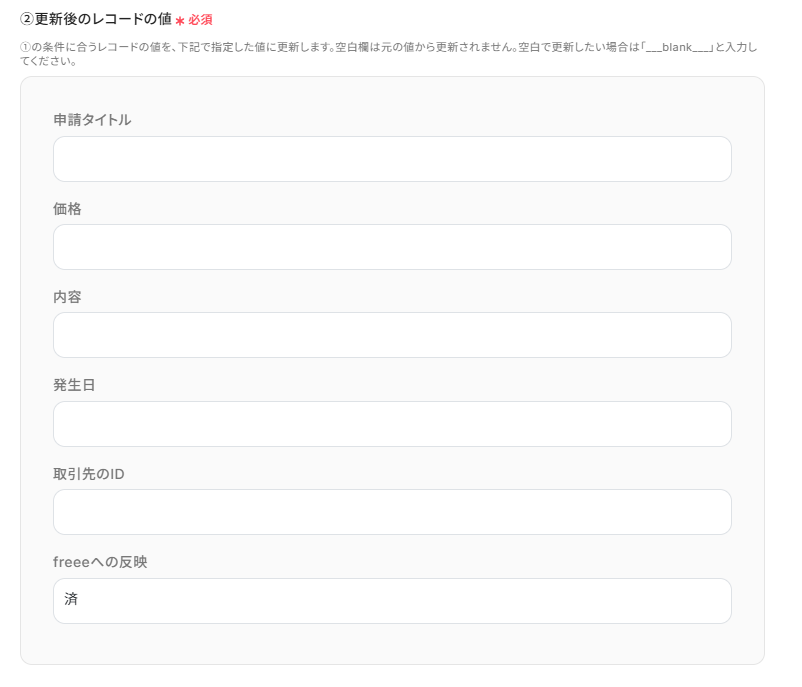
Task: Click the 発生日 input field
Action: click(x=392, y=424)
